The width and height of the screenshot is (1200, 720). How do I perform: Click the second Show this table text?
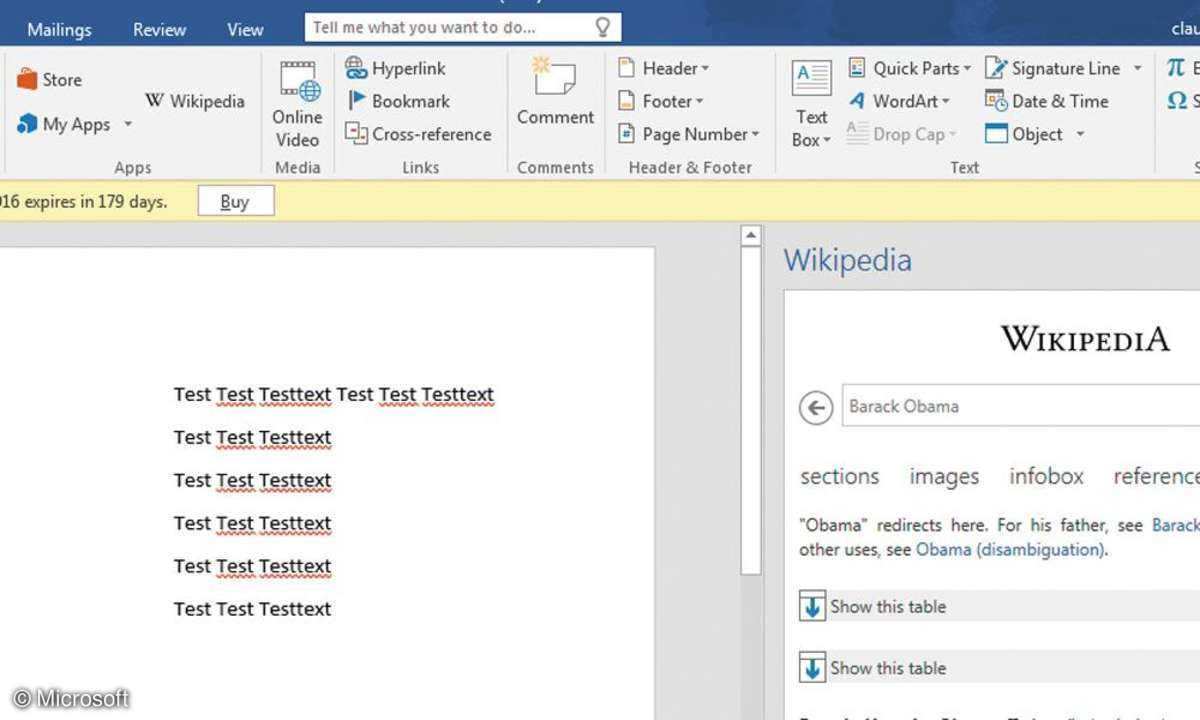pyautogui.click(x=888, y=668)
